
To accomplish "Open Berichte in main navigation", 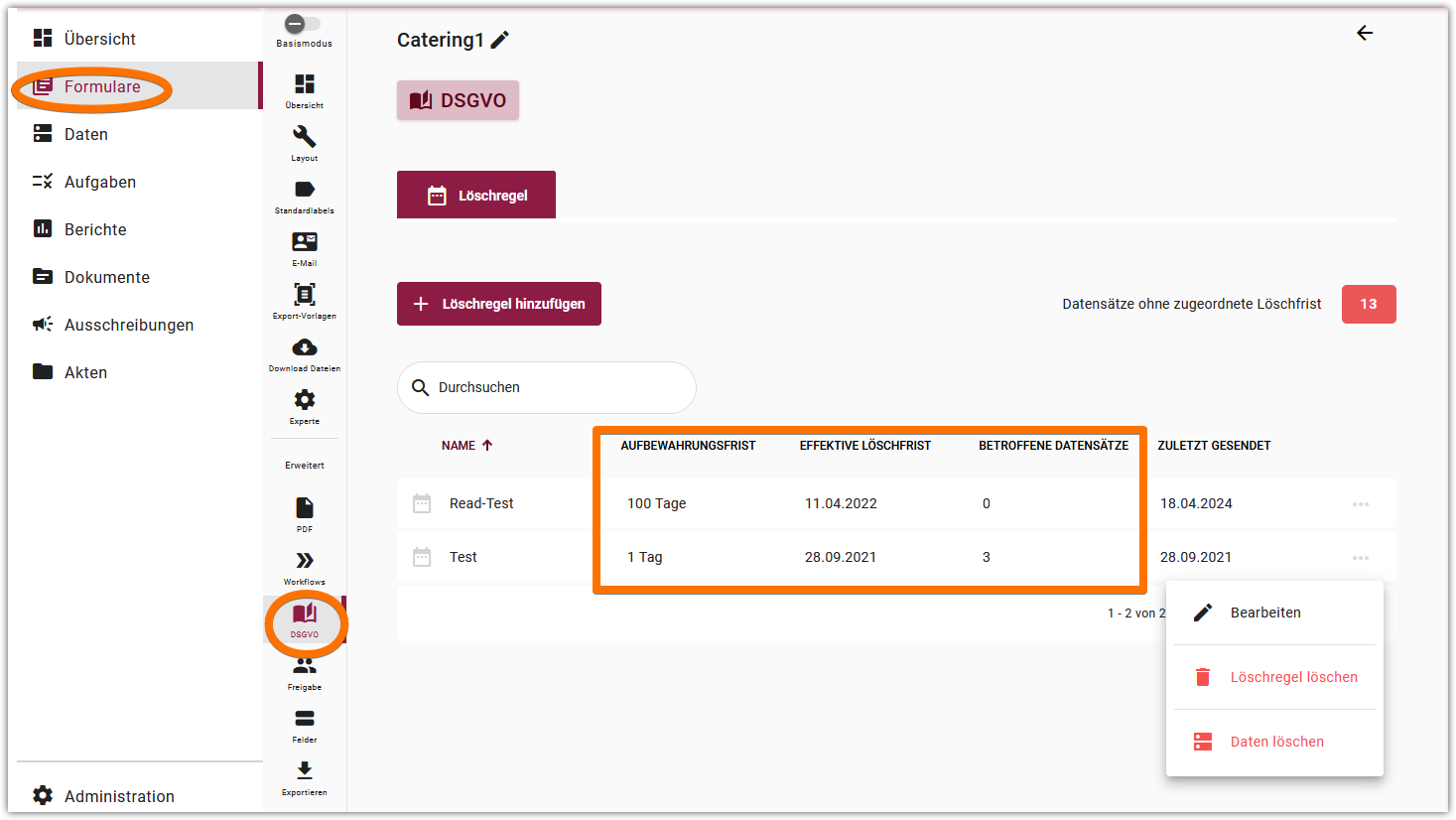I will click(x=138, y=229).
